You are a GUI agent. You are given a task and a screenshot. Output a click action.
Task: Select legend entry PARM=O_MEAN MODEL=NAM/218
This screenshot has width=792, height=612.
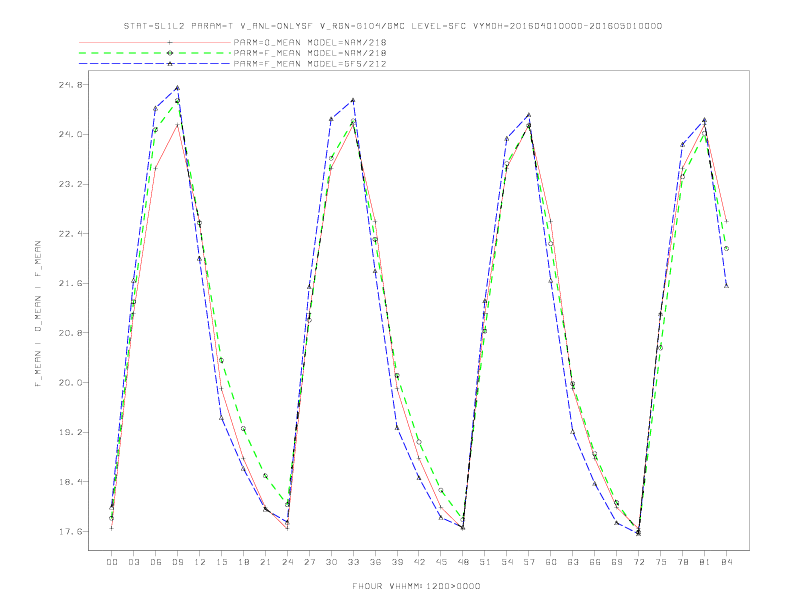310,42
